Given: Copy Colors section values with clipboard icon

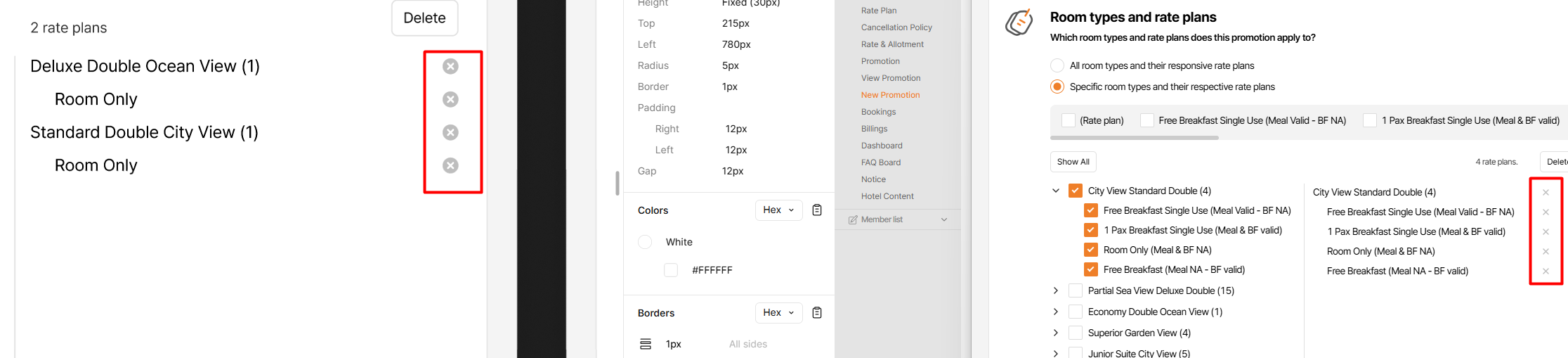Looking at the screenshot, I should point(817,210).
